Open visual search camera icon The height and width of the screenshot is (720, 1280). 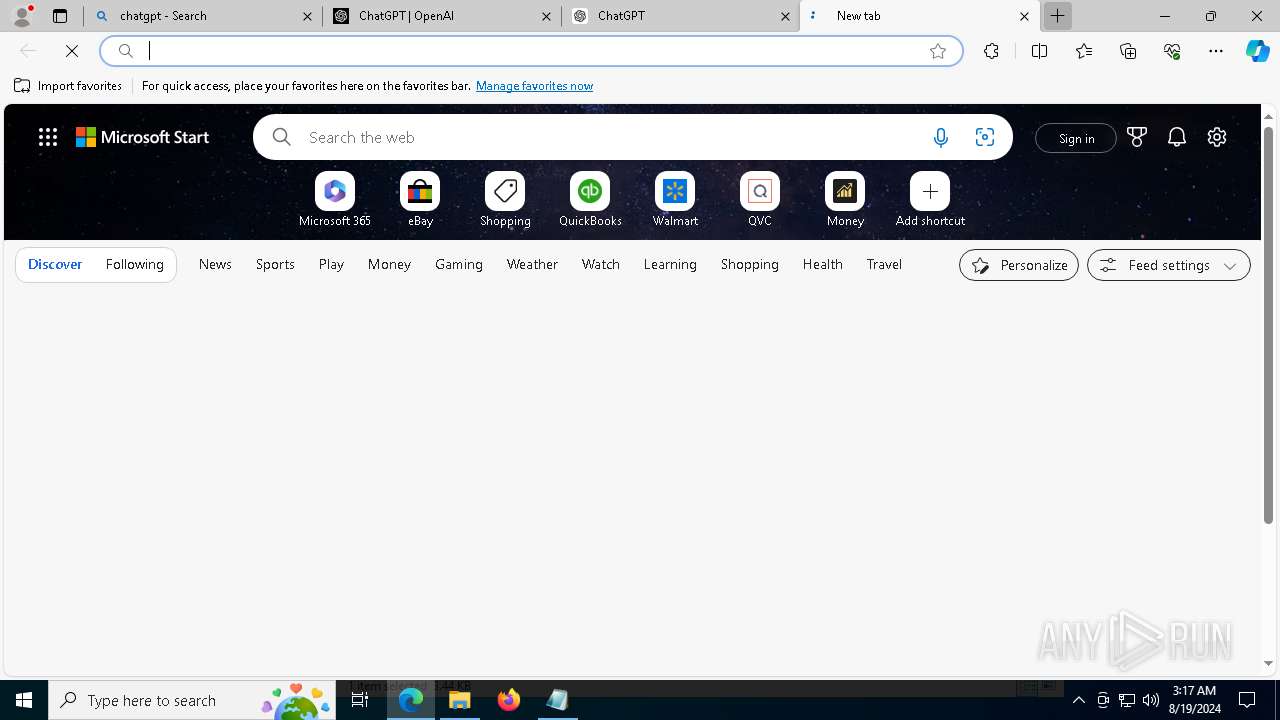(985, 138)
